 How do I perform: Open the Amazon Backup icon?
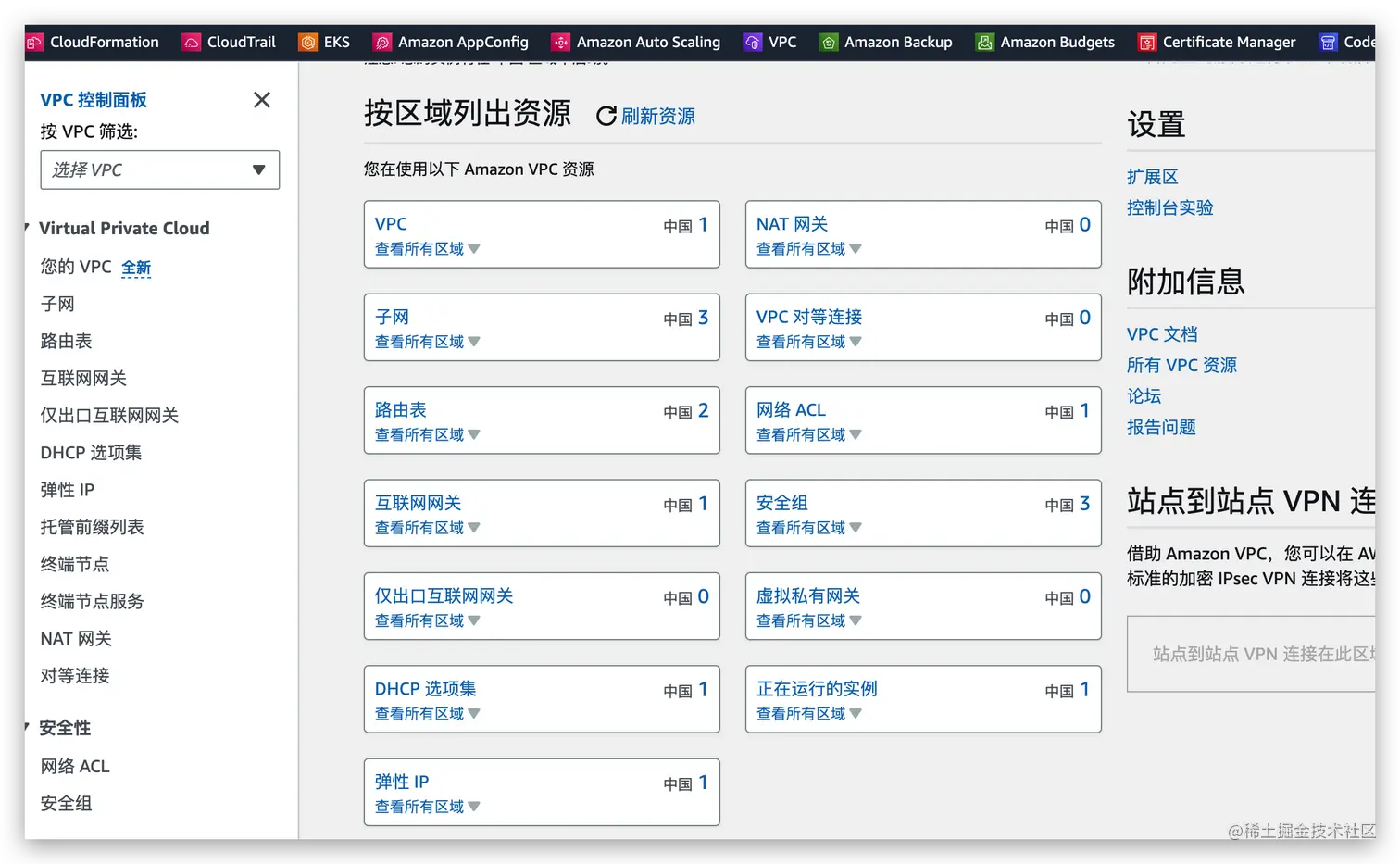pyautogui.click(x=829, y=42)
